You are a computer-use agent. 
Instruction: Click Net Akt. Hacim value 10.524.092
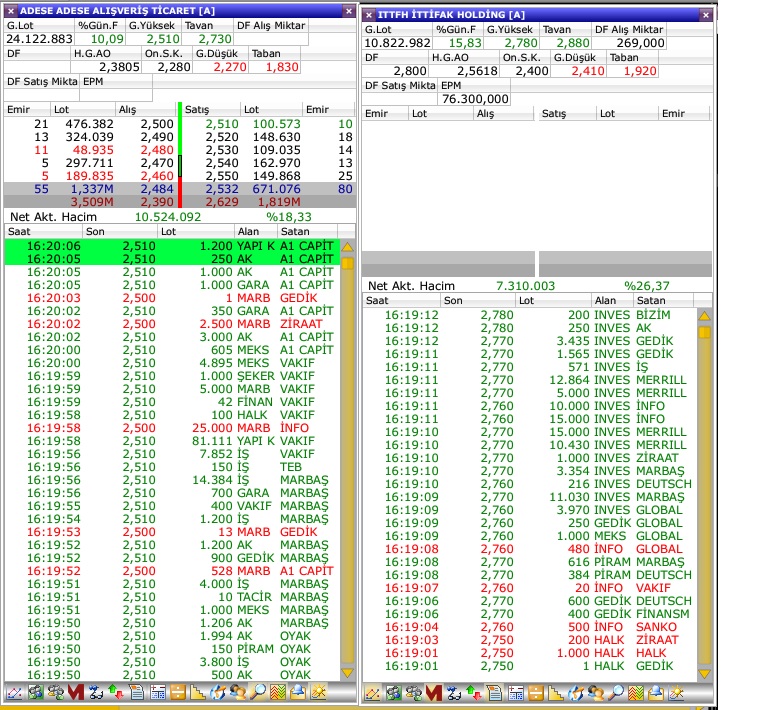[168, 217]
